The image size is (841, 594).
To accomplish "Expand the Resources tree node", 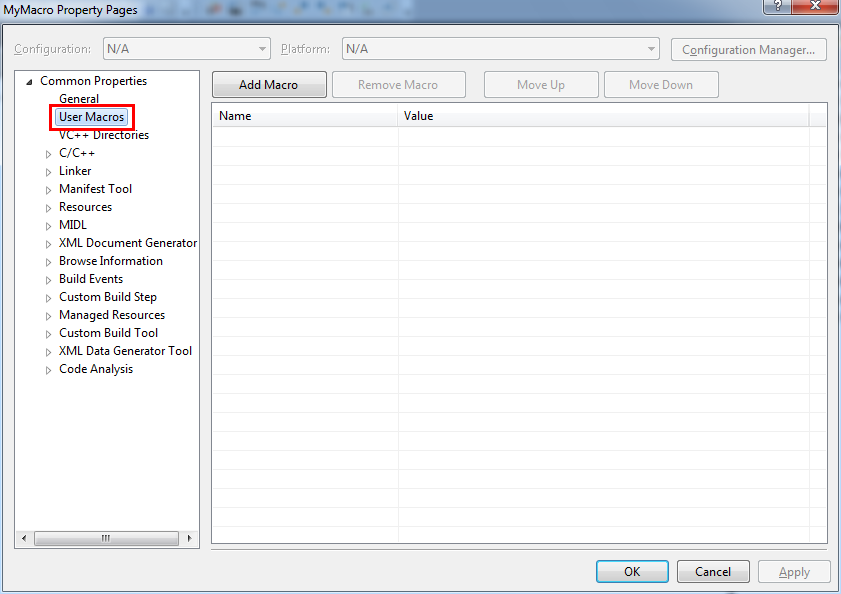I will click(48, 208).
